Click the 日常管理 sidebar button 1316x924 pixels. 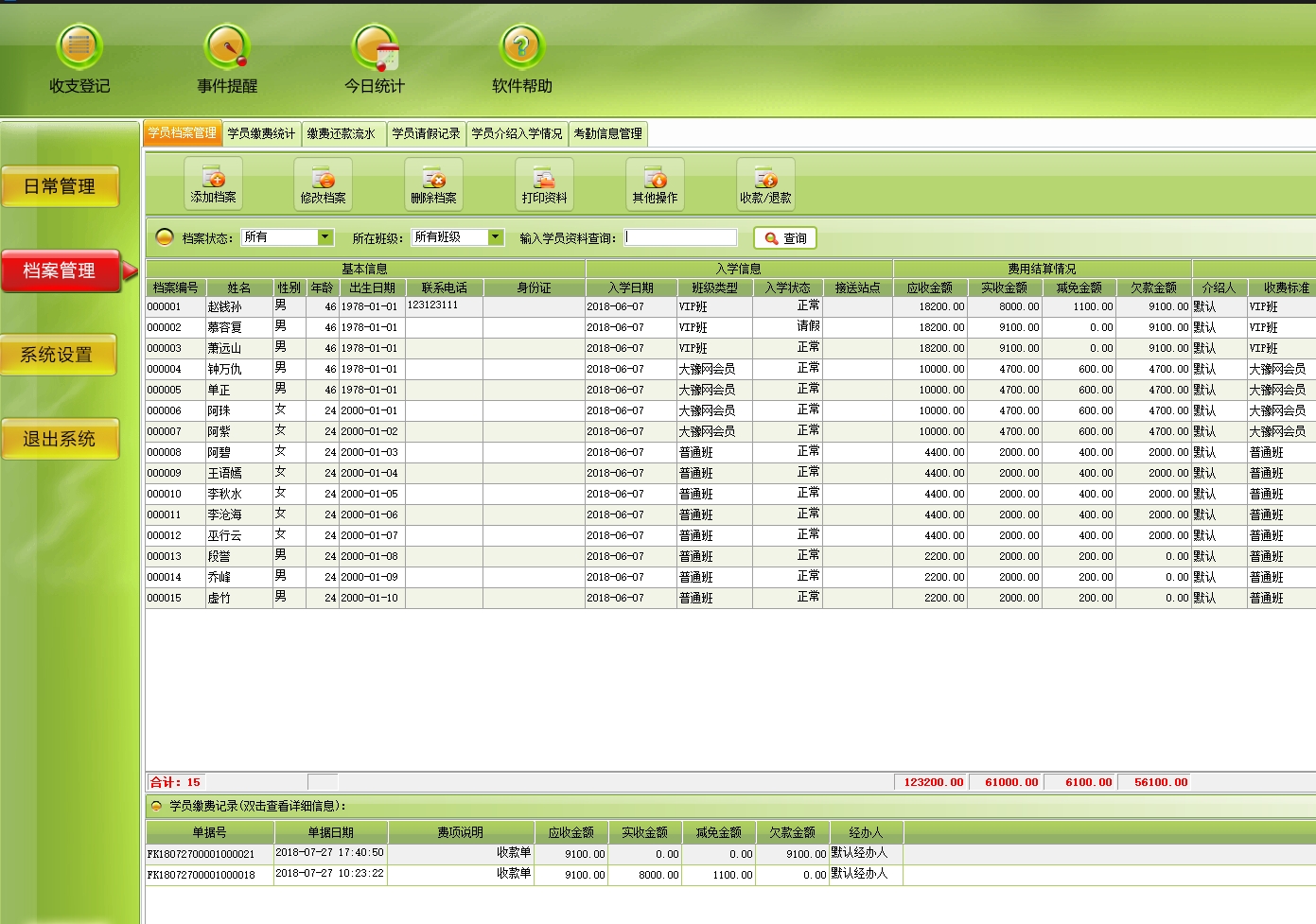(x=61, y=186)
